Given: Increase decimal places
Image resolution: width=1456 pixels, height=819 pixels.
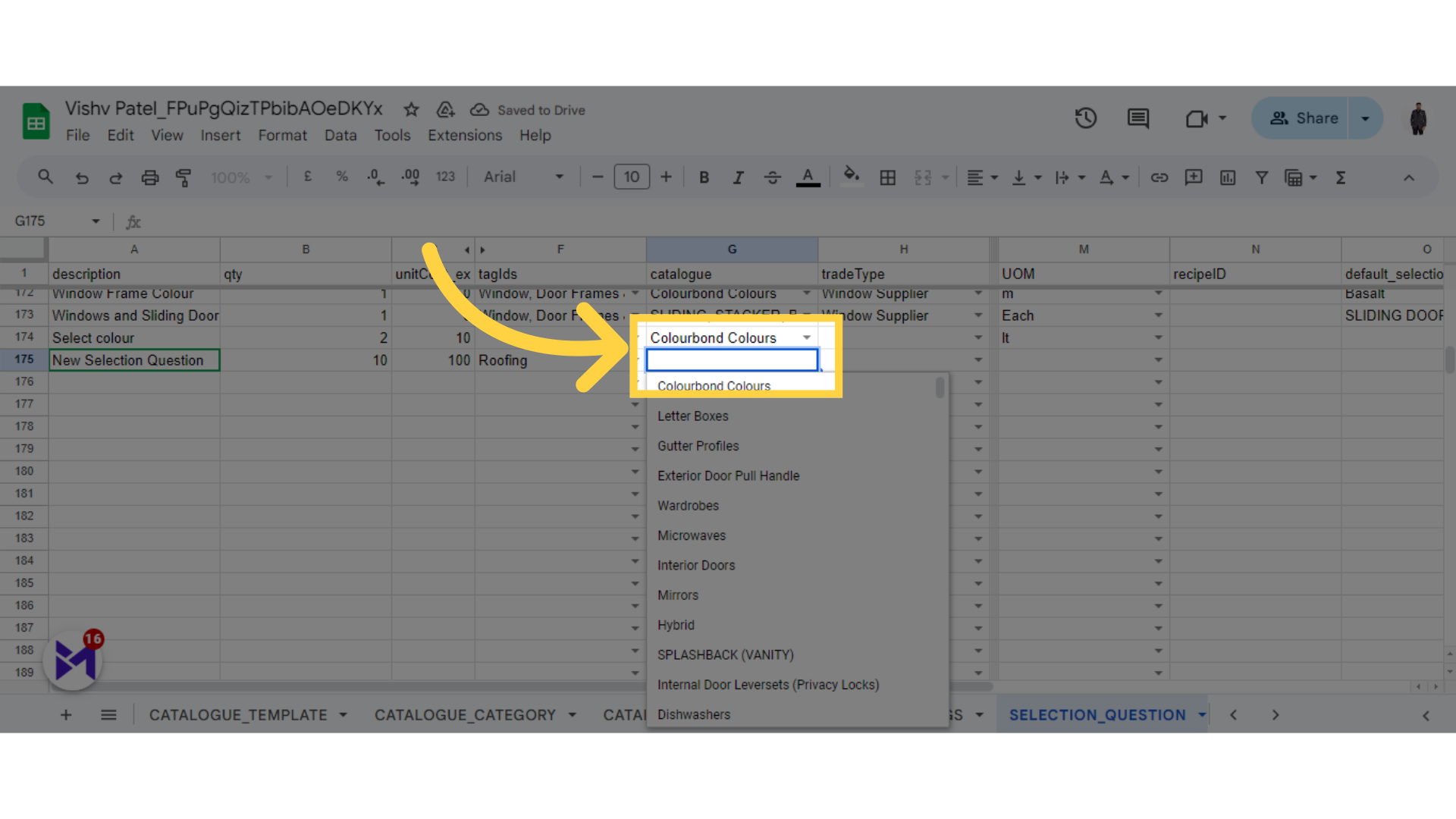Looking at the screenshot, I should pyautogui.click(x=410, y=177).
